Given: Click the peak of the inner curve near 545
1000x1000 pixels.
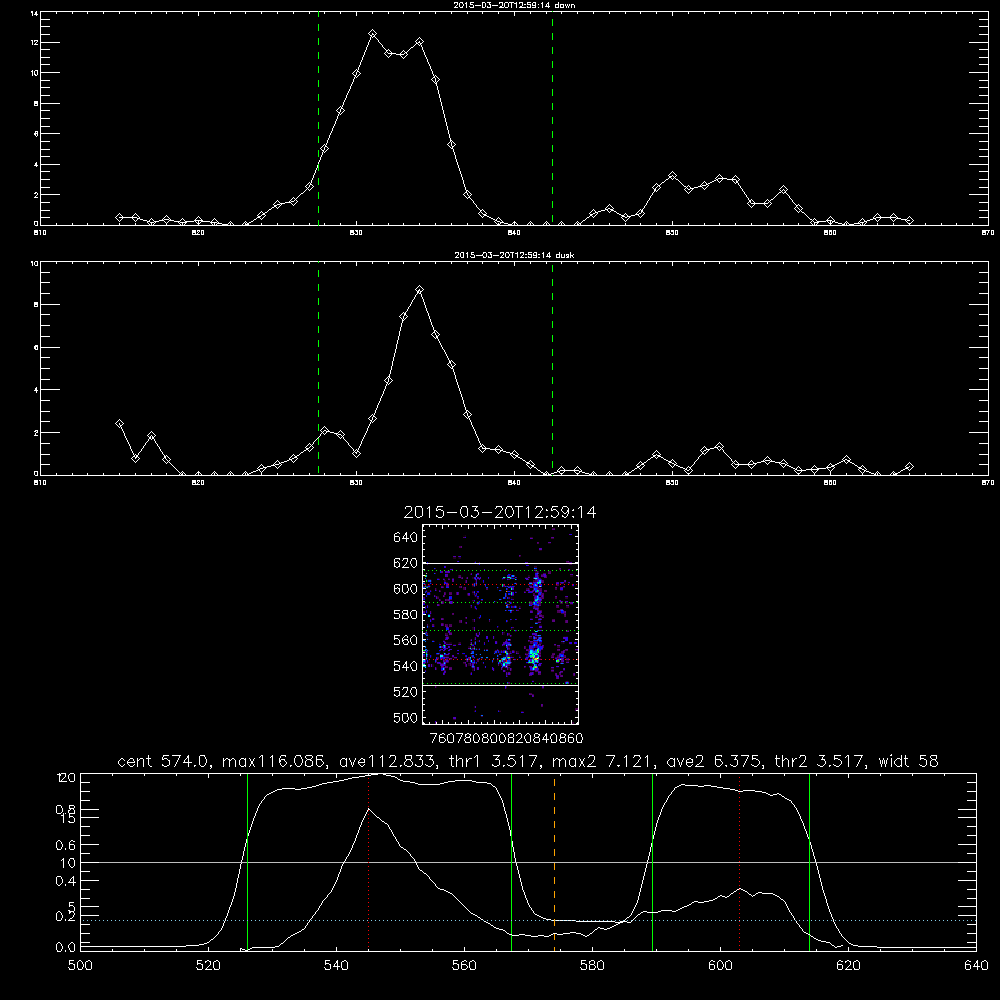Looking at the screenshot, I should [369, 809].
